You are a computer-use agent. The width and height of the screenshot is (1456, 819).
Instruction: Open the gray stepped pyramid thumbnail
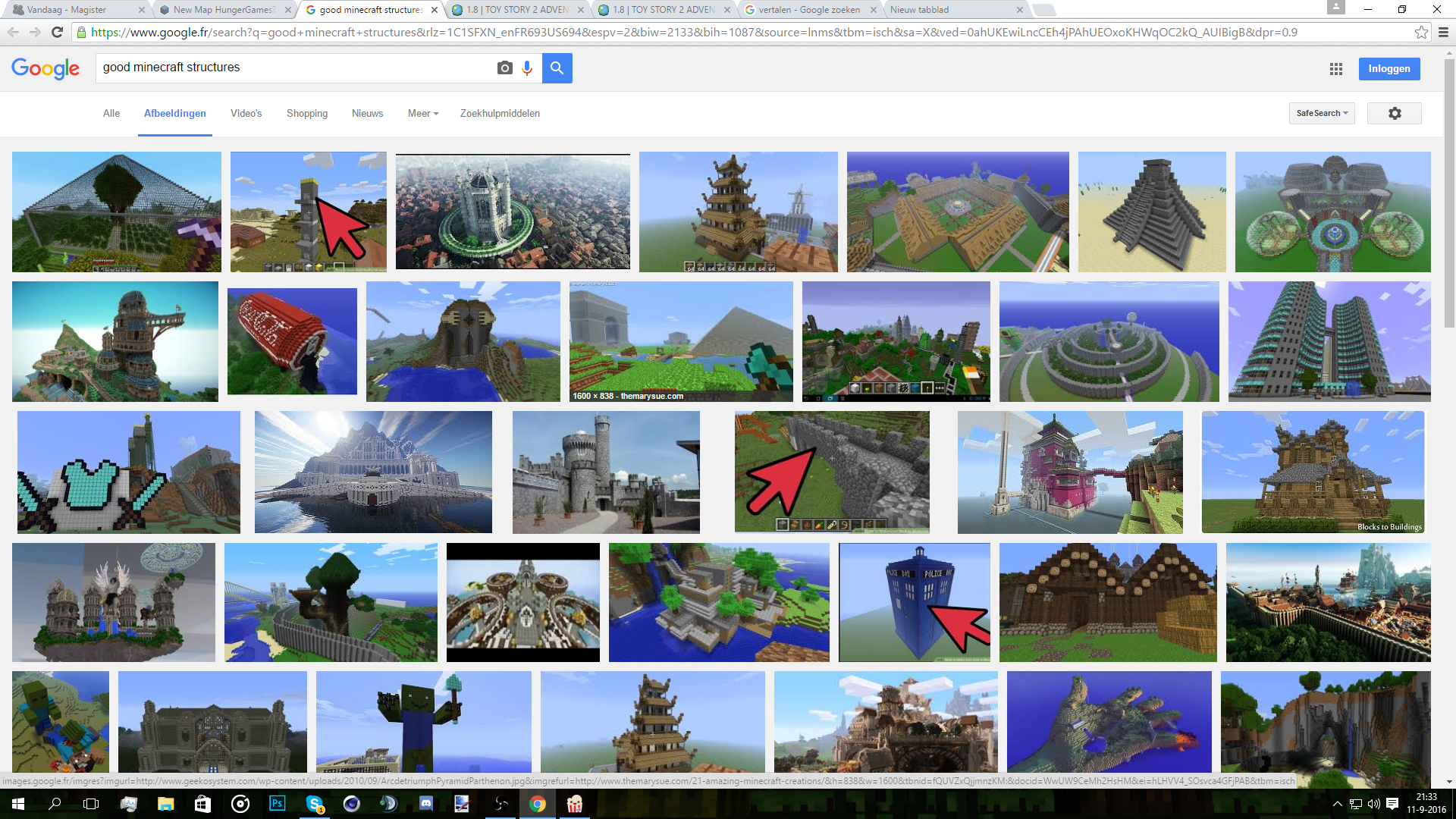pos(1152,212)
